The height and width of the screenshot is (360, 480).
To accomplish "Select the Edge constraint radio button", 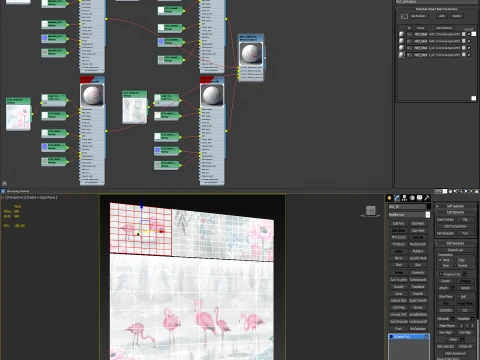I will (x=456, y=260).
